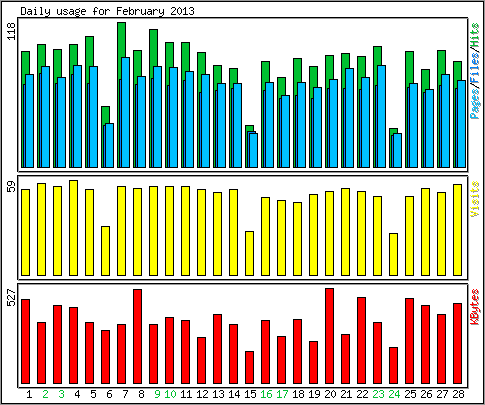Select the day "19" label on the x-axis
Screen dimensions: 485x405
pos(314,394)
